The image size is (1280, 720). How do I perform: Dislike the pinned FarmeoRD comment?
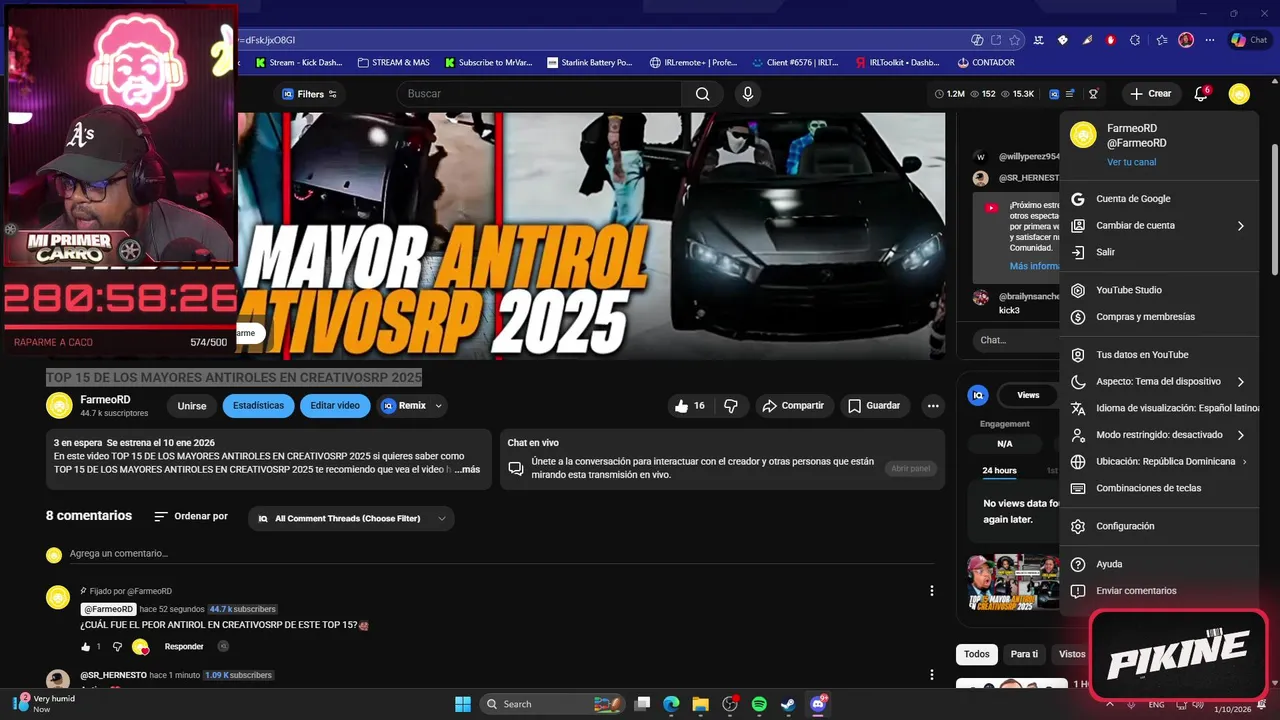117,647
